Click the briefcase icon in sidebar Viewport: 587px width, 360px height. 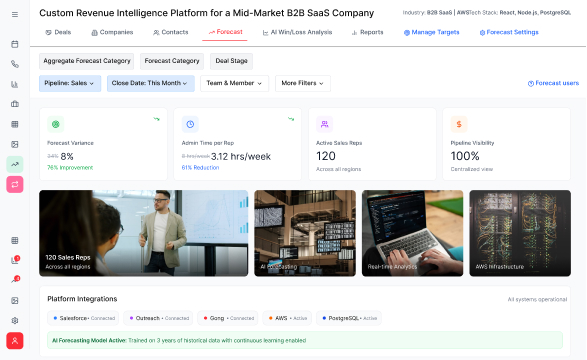click(x=15, y=104)
